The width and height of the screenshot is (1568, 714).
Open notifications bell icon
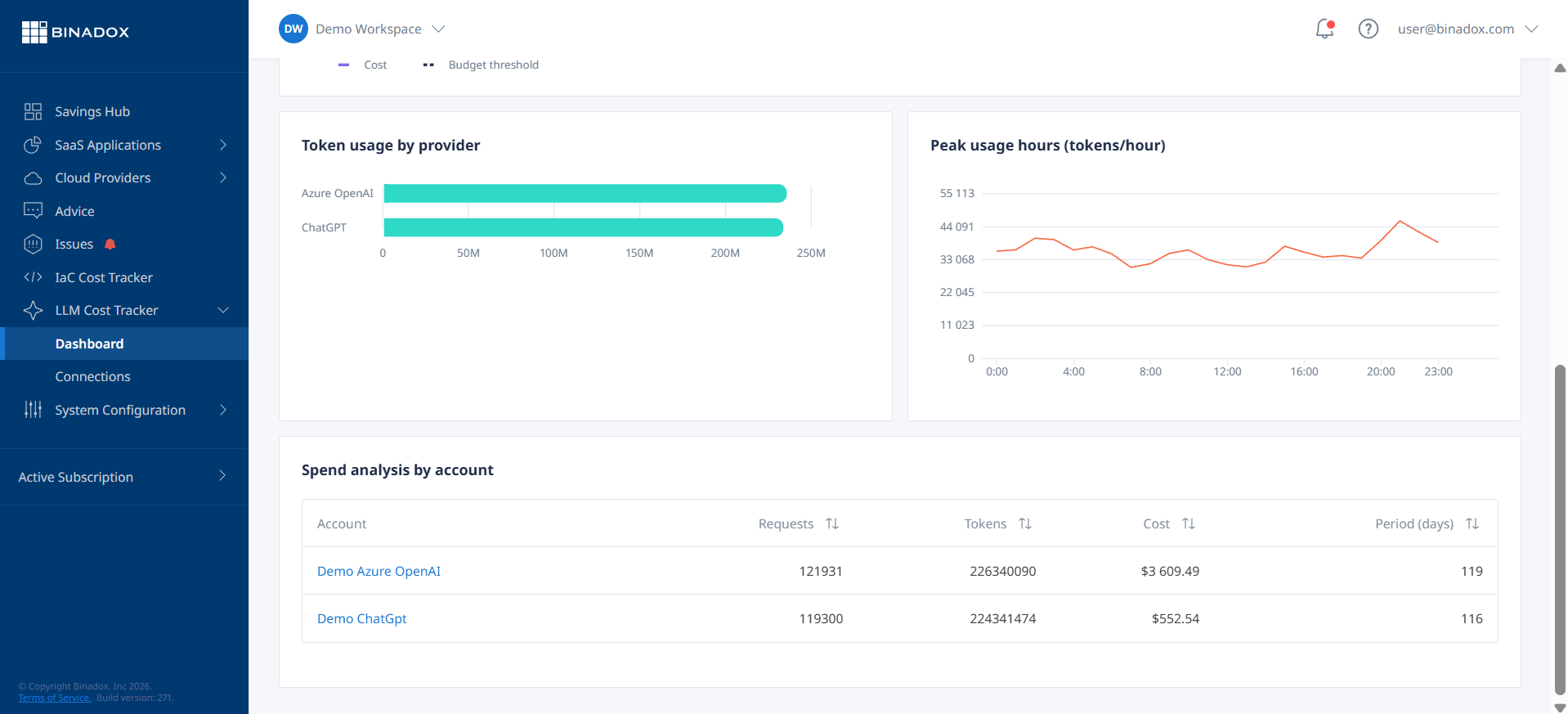coord(1324,29)
